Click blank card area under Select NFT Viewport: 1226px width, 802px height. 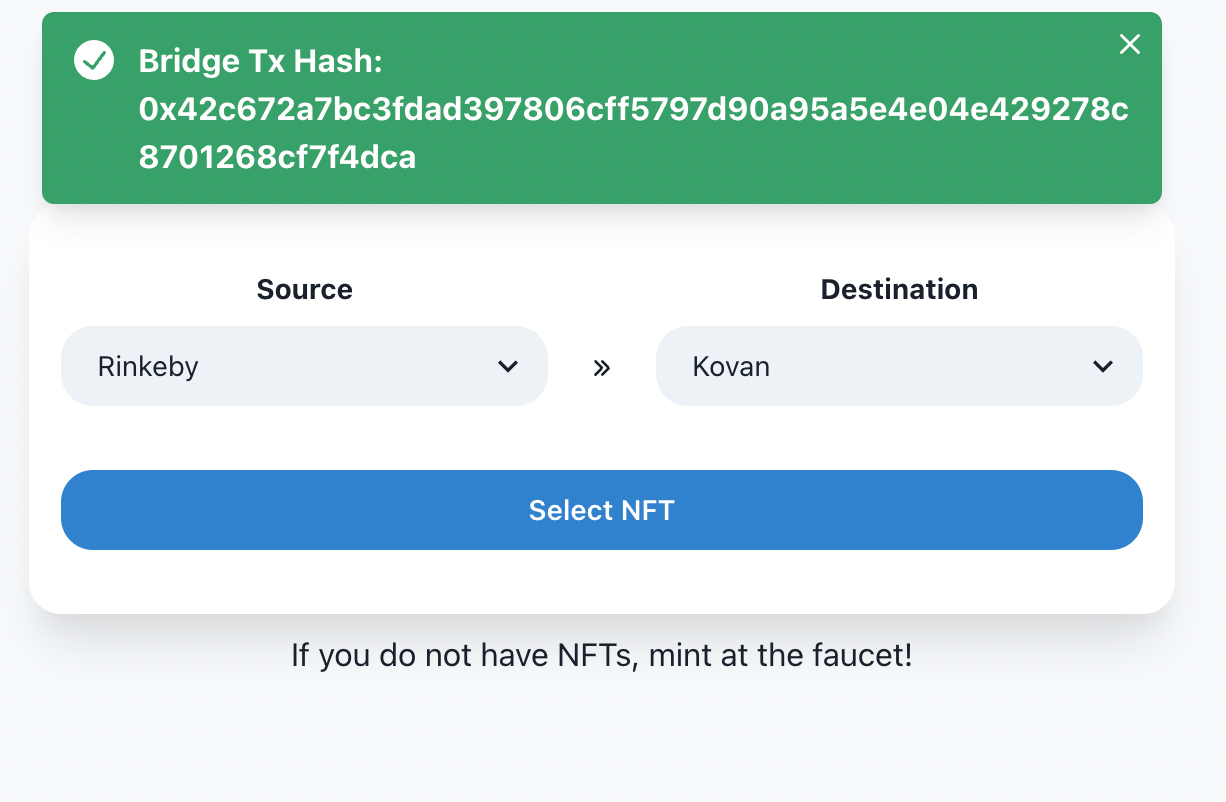point(602,582)
